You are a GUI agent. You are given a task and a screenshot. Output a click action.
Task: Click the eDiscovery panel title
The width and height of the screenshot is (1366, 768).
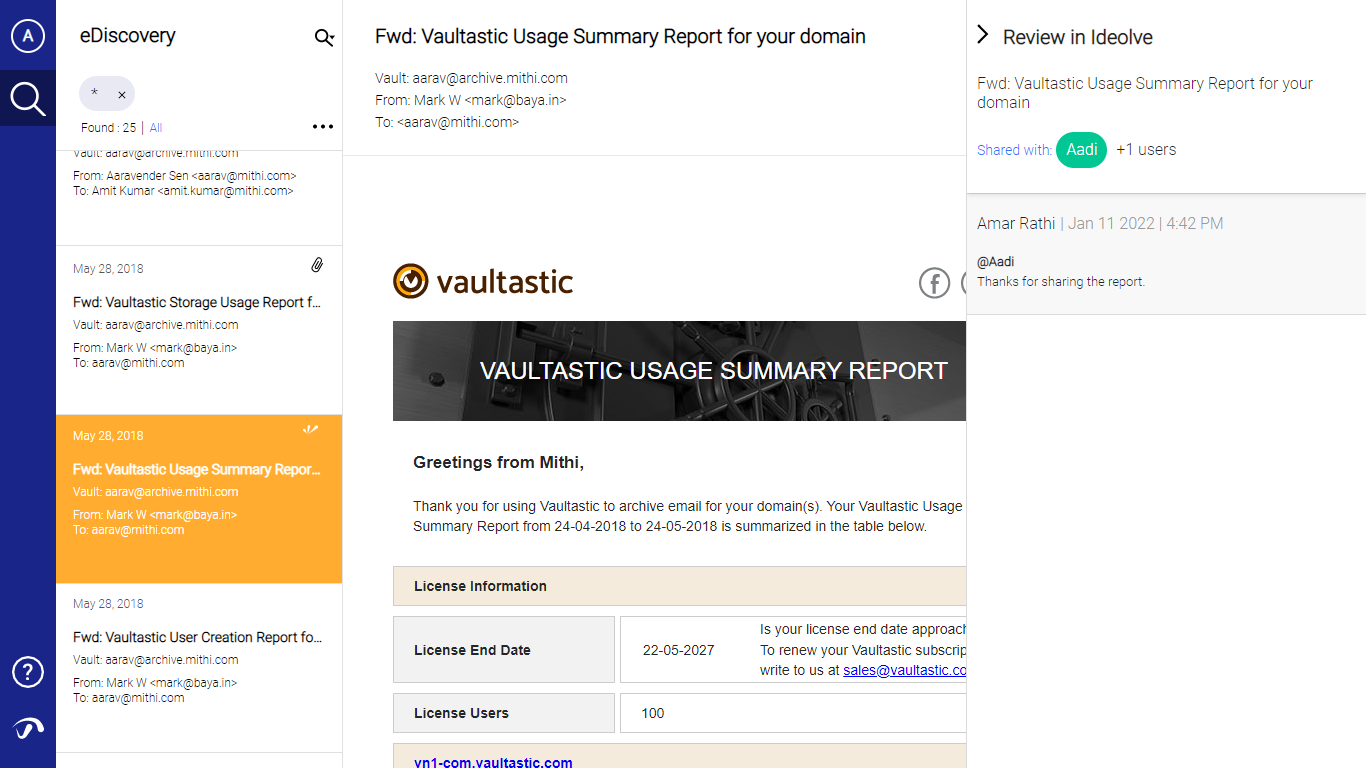pyautogui.click(x=127, y=36)
